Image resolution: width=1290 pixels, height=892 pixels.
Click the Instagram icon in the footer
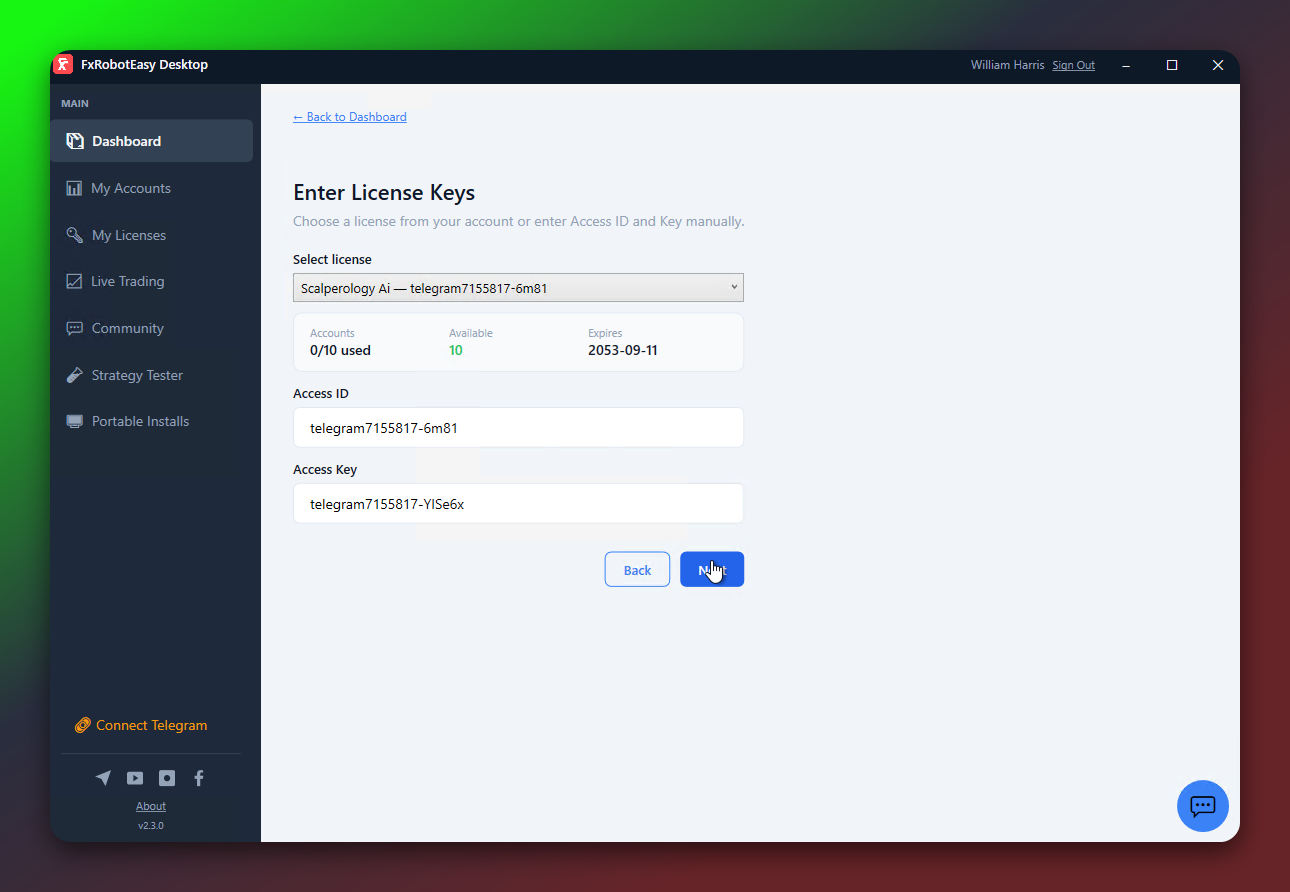point(167,777)
